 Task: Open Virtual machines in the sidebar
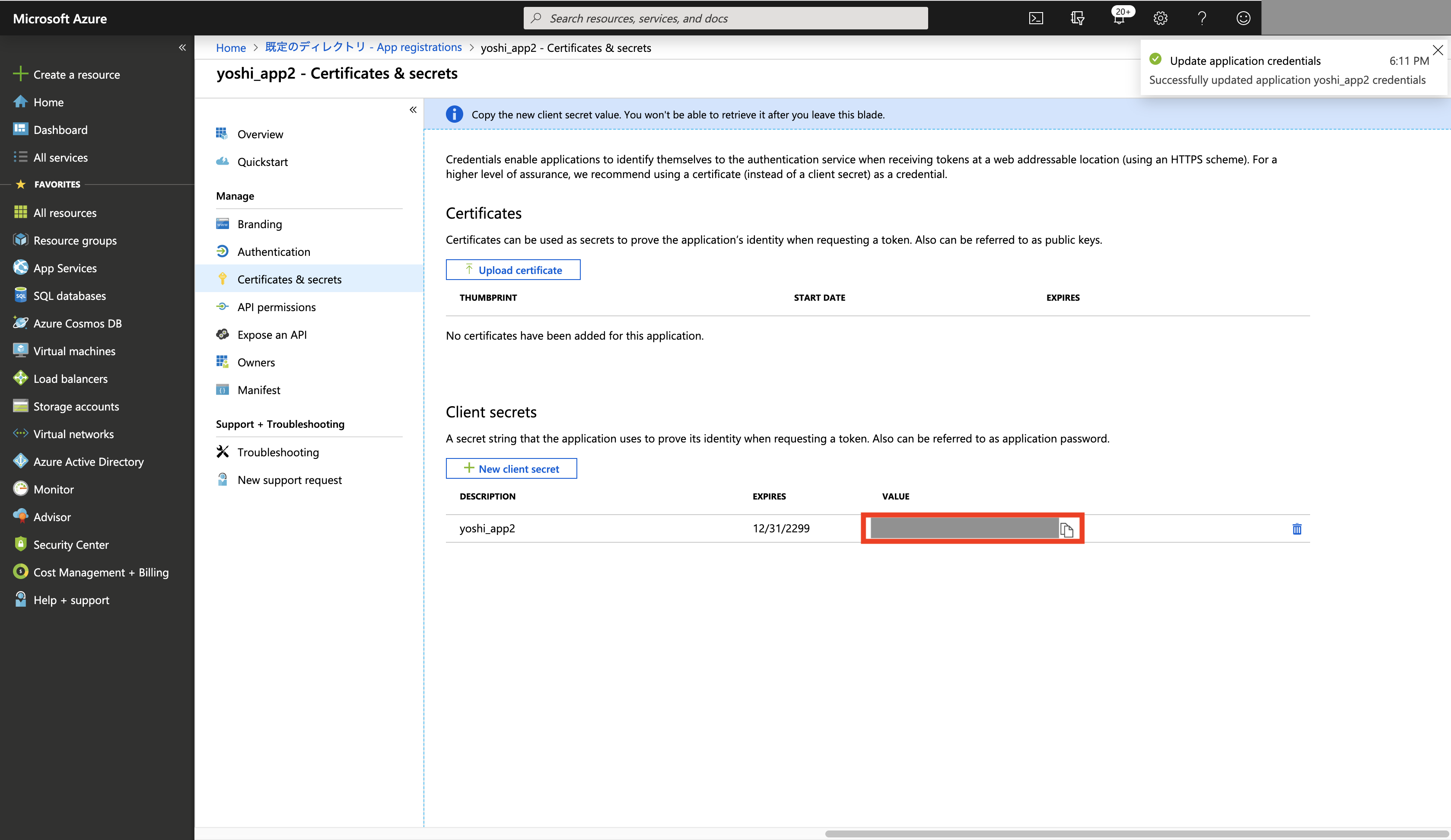pos(64,350)
